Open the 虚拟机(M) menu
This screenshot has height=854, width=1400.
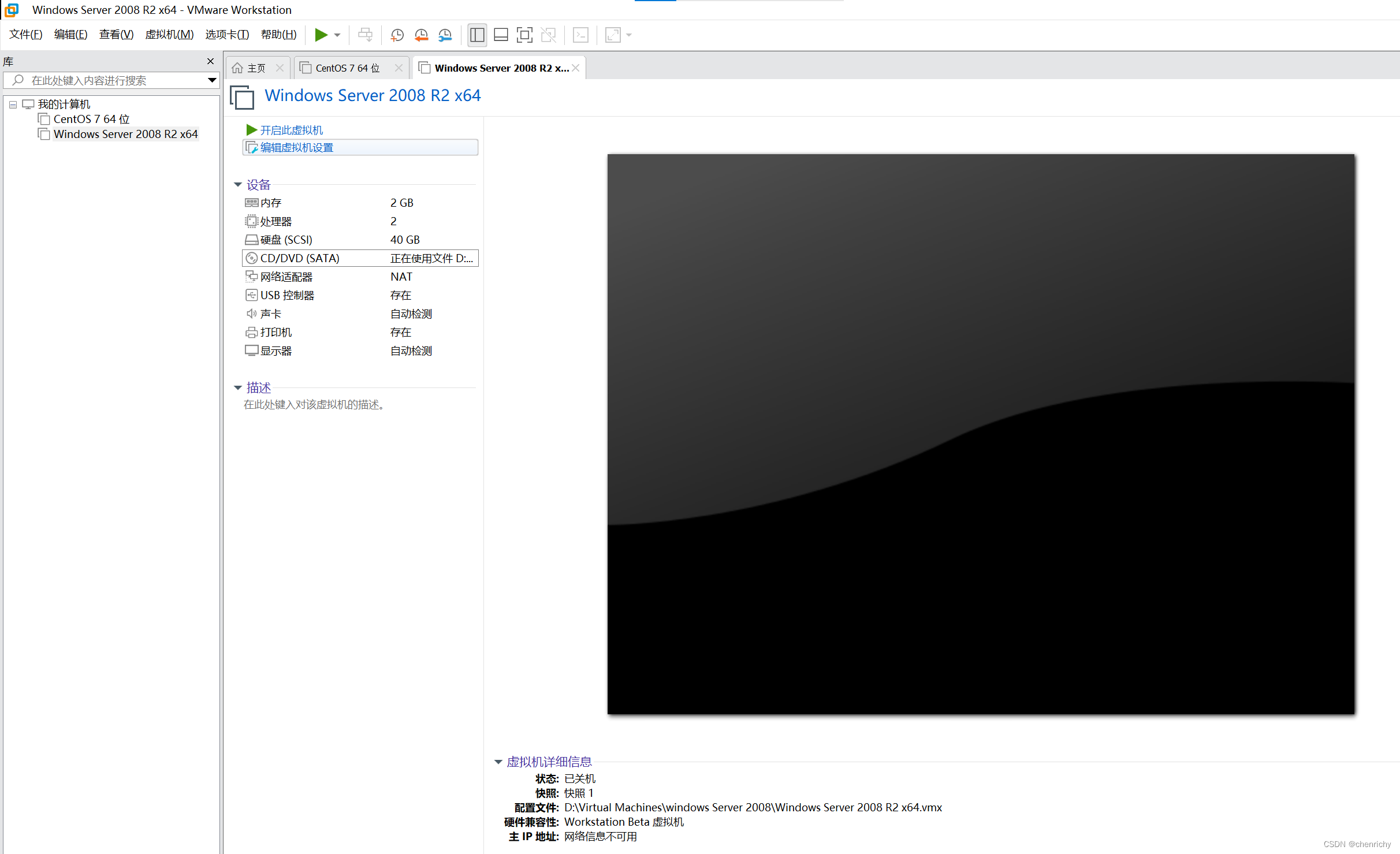[169, 35]
